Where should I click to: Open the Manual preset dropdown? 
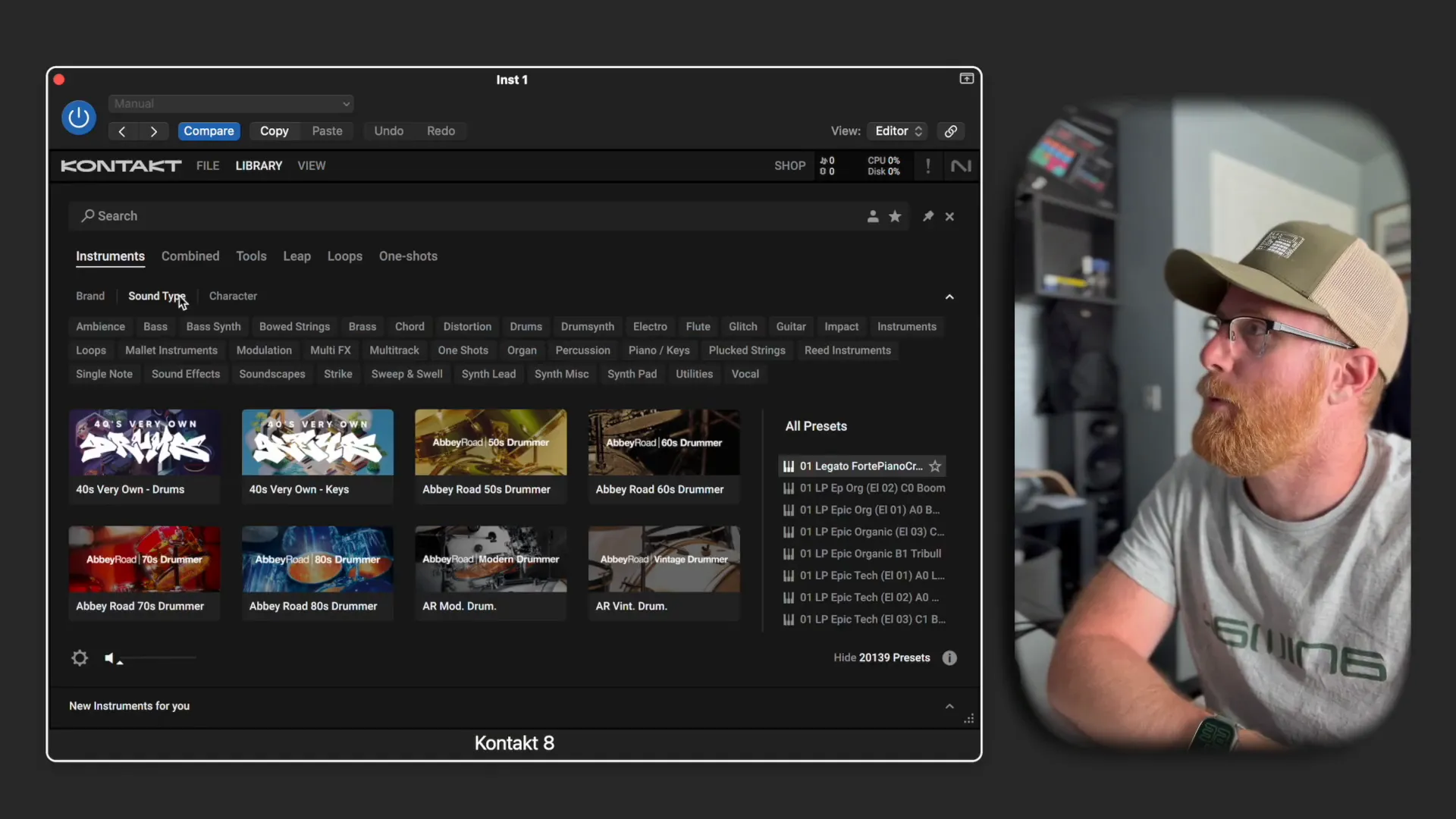(x=231, y=104)
